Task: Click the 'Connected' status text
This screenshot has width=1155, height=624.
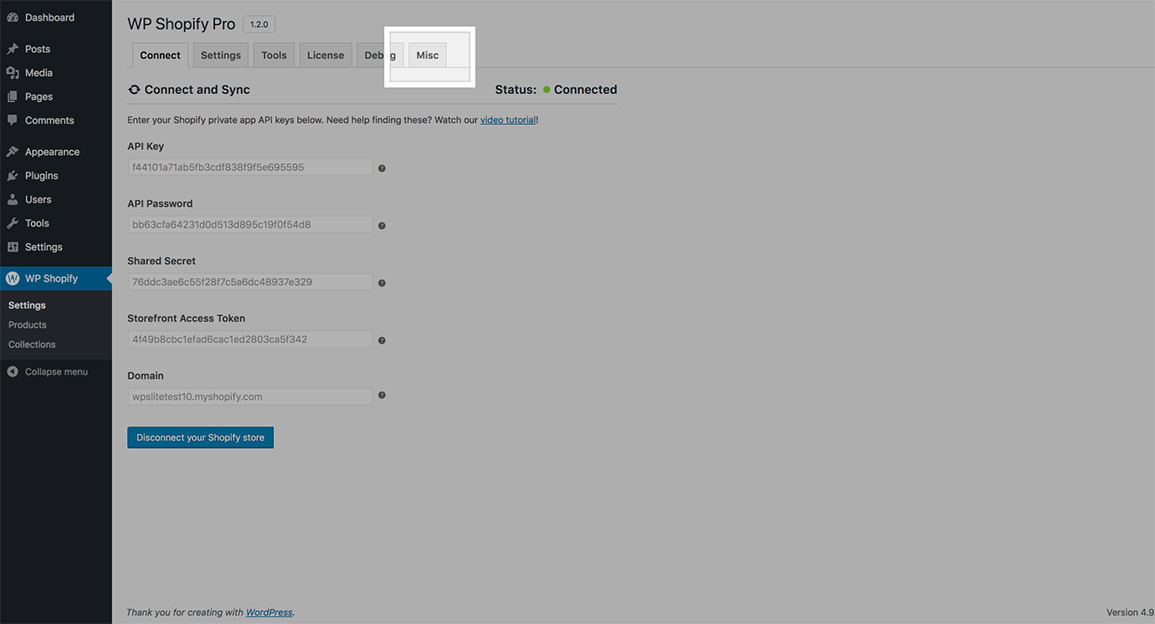Action: pyautogui.click(x=586, y=90)
